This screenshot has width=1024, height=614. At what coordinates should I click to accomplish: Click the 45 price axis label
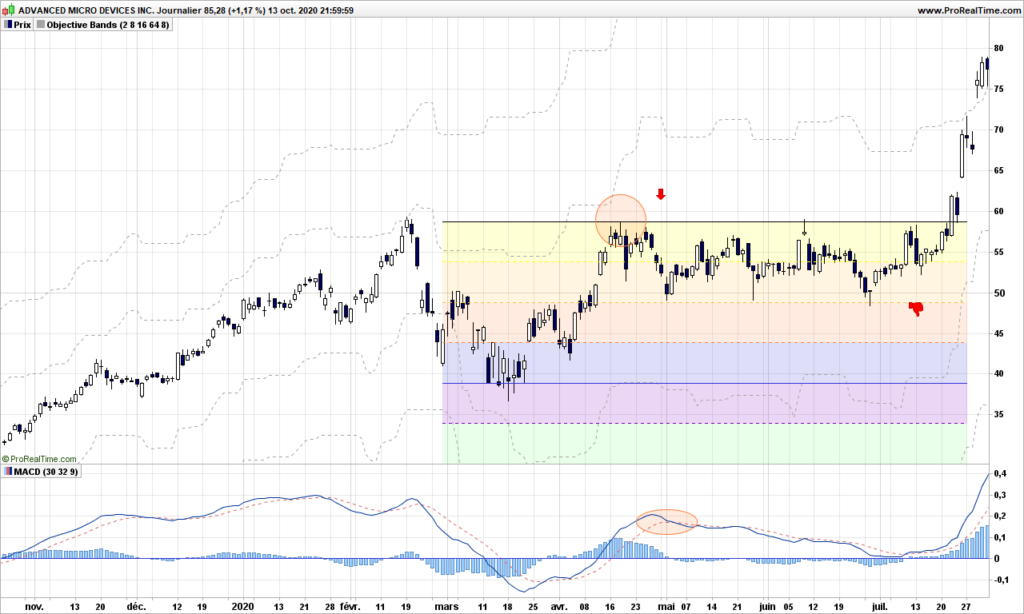[x=999, y=334]
